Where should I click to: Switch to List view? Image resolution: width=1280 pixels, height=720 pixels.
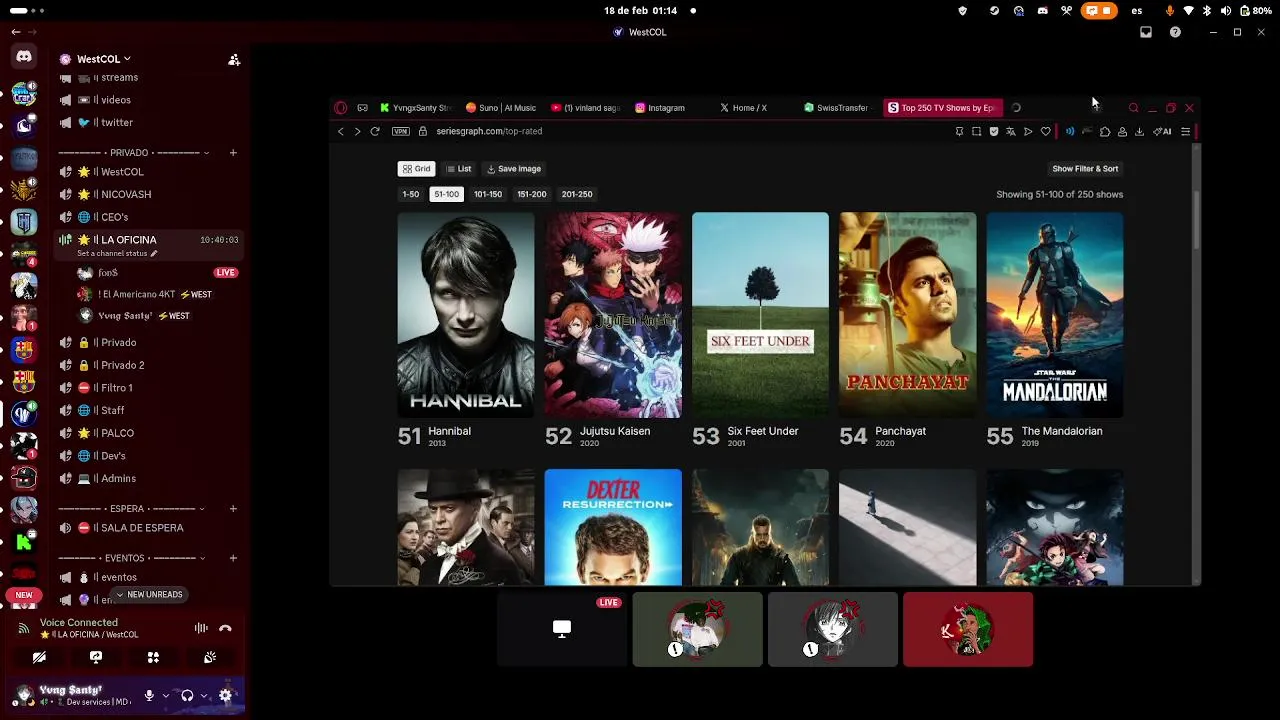pyautogui.click(x=459, y=169)
